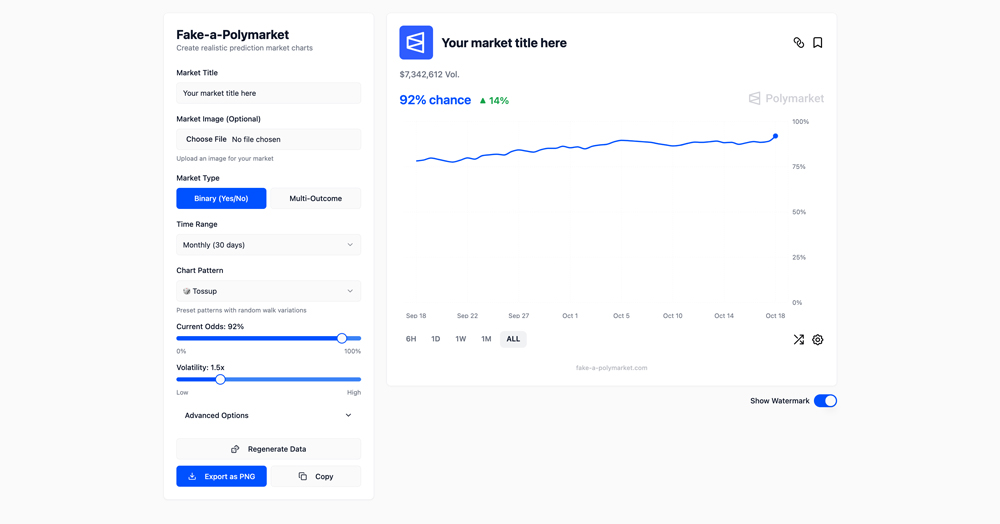Switch chart to 1W range tab
Viewport: 1000px width, 524px height.
(x=460, y=339)
